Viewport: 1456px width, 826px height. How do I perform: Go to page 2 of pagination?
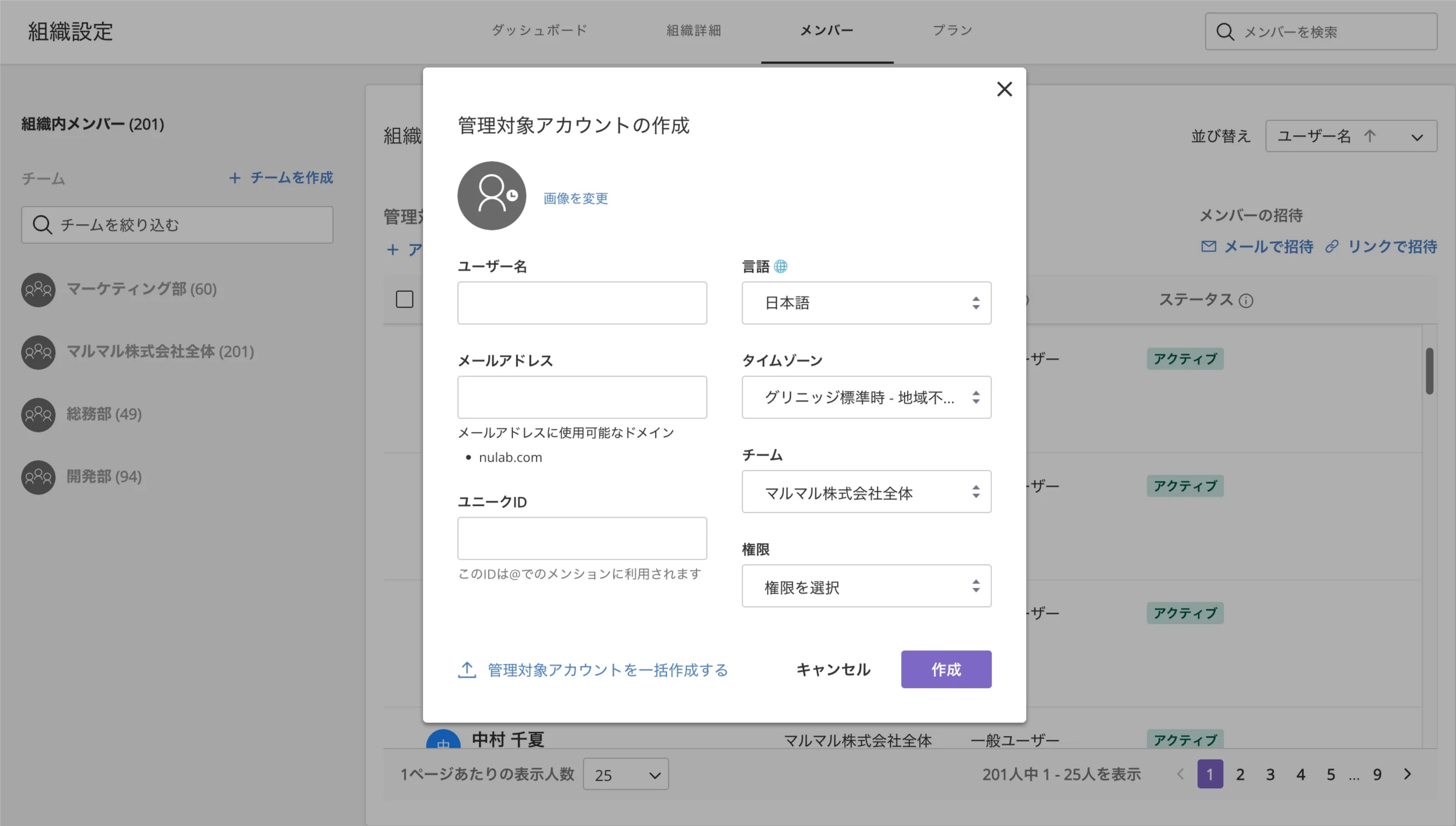click(1240, 774)
